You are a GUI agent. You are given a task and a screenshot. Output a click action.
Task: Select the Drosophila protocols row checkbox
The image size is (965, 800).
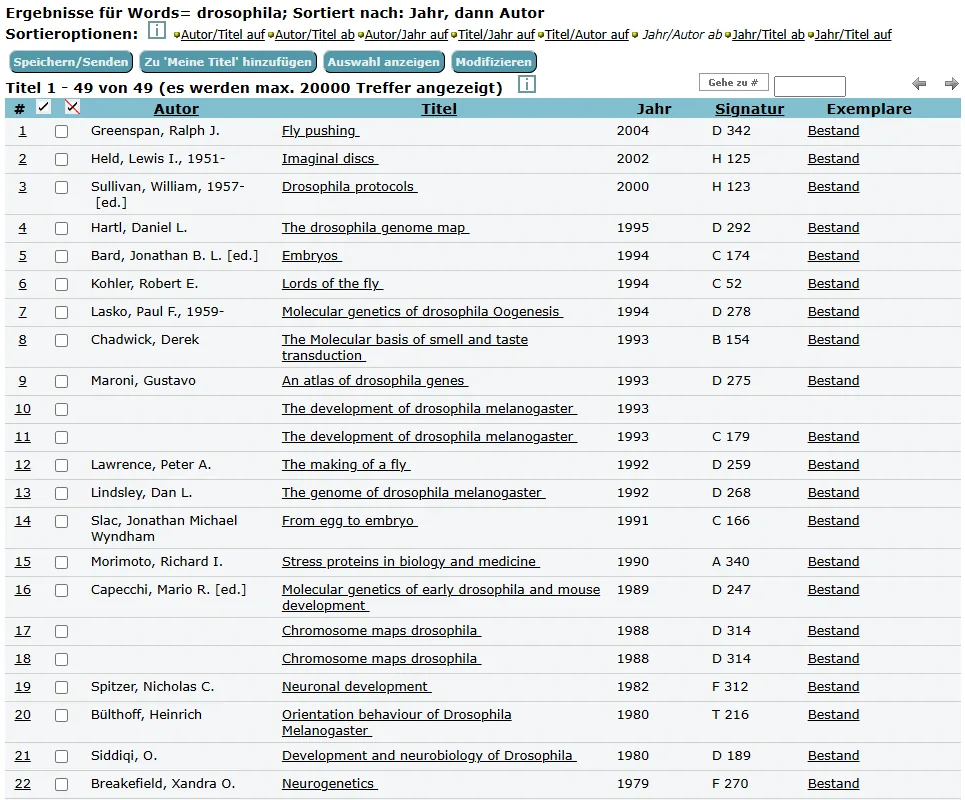click(62, 188)
